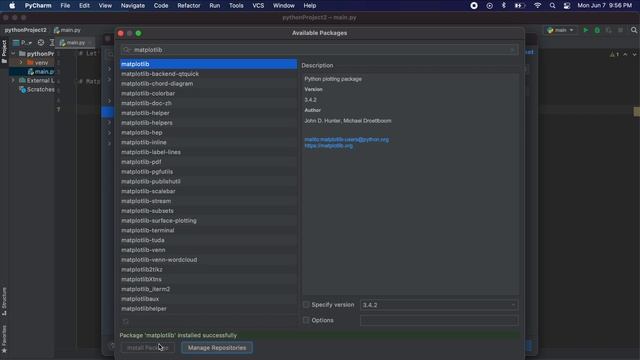Click the search magnifier icon in package field

[127, 50]
